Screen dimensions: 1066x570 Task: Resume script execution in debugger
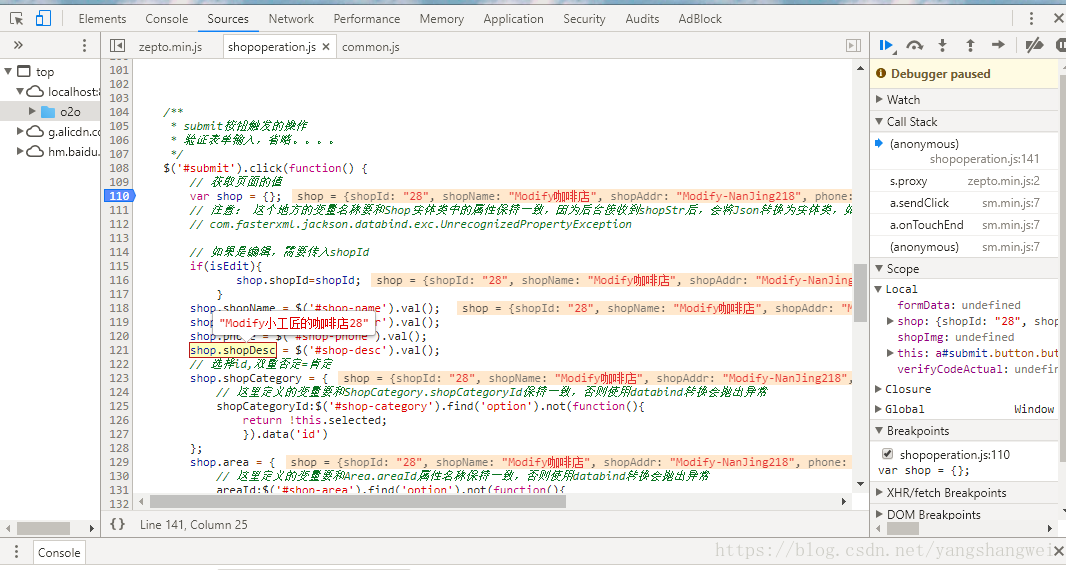tap(886, 45)
